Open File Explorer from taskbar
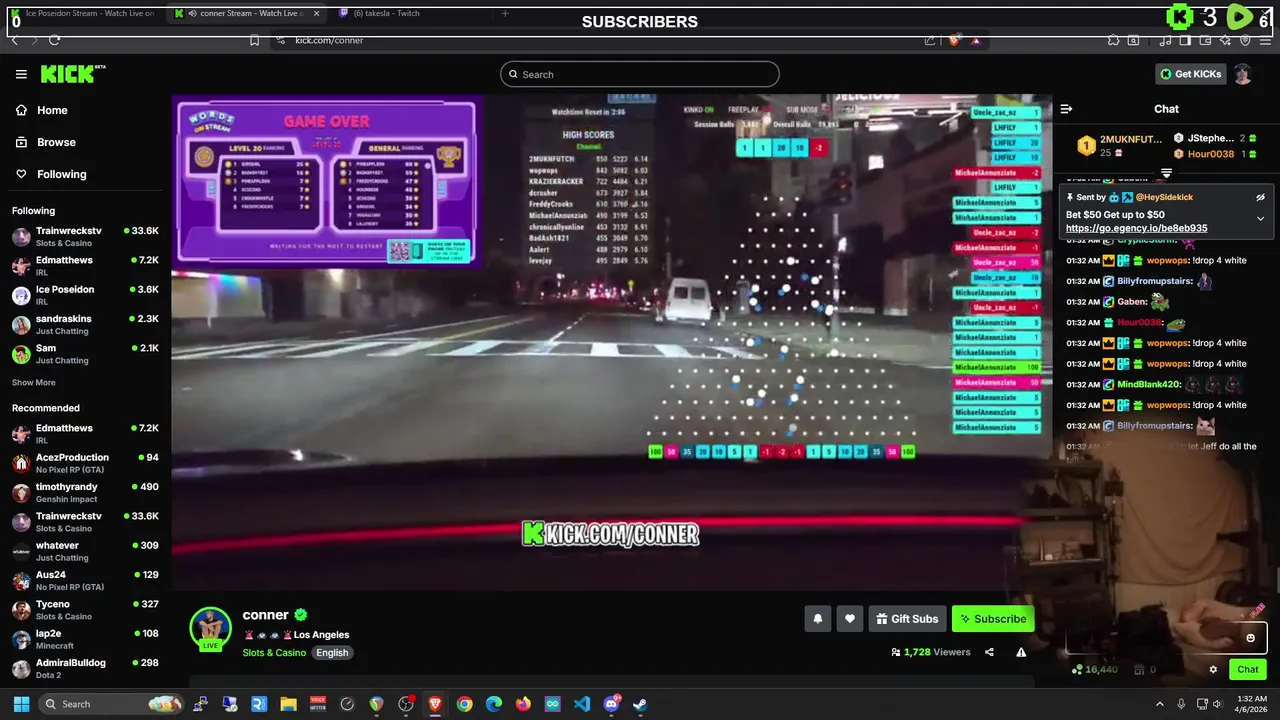This screenshot has width=1280, height=720. (x=288, y=704)
